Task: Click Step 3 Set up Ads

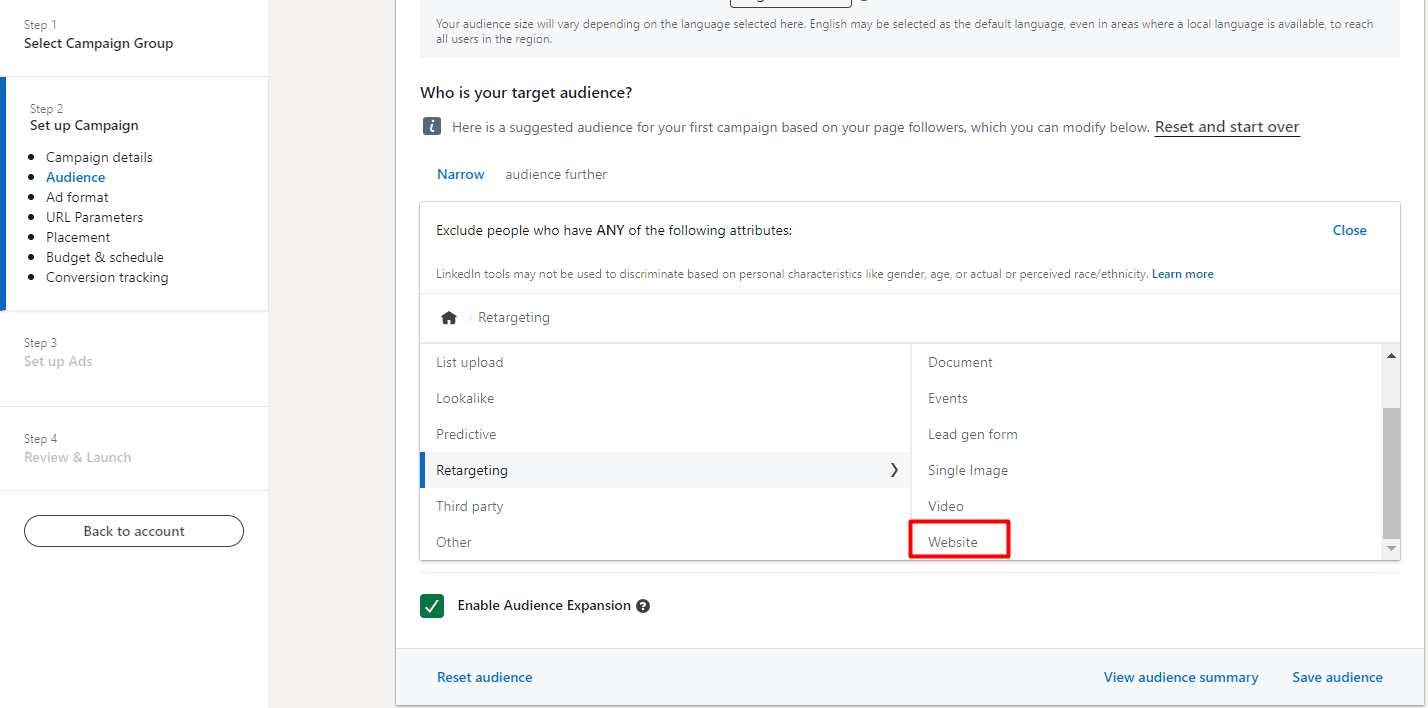Action: [x=58, y=352]
